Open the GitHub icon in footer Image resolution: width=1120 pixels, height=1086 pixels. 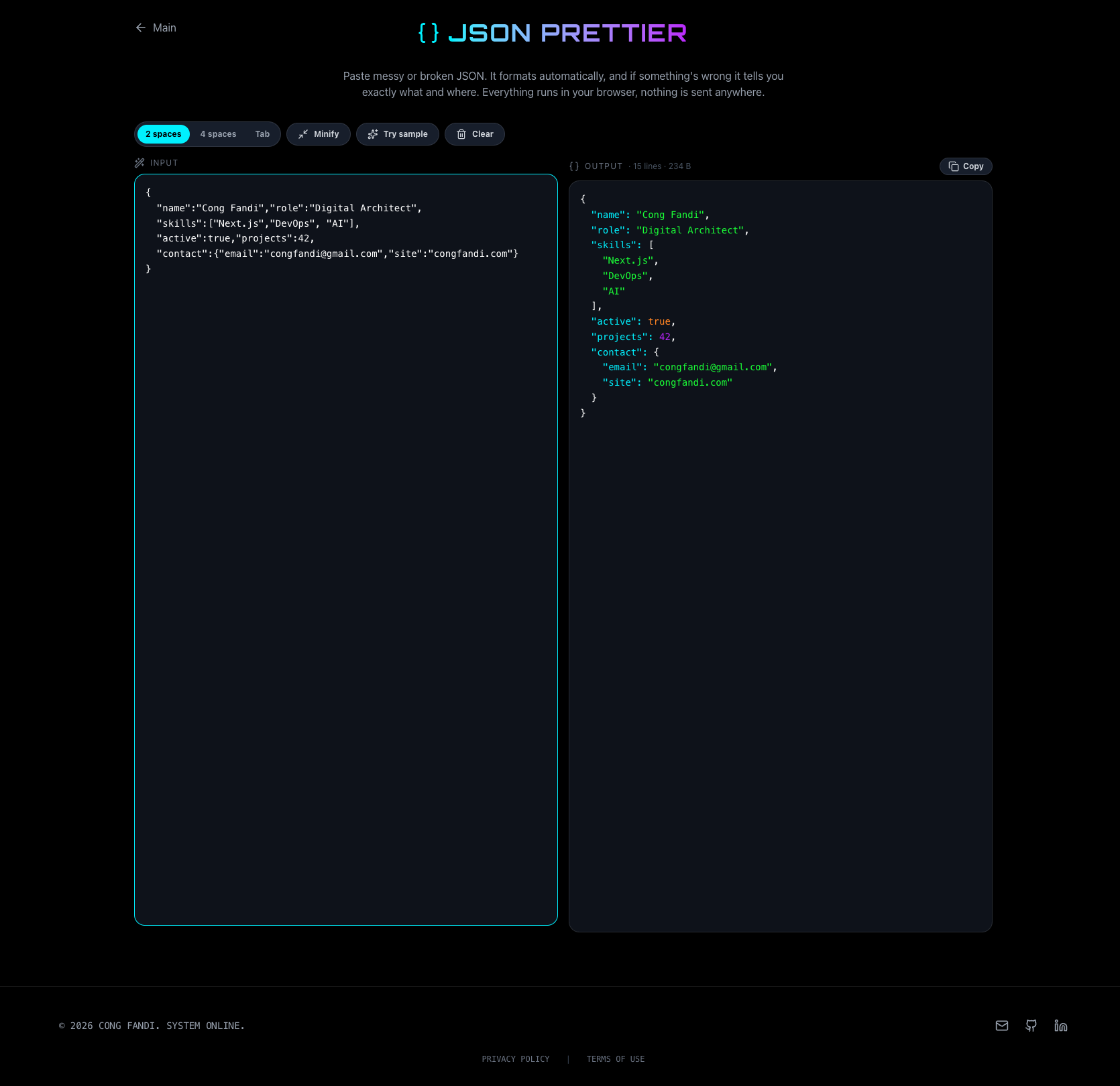coord(1031,1026)
